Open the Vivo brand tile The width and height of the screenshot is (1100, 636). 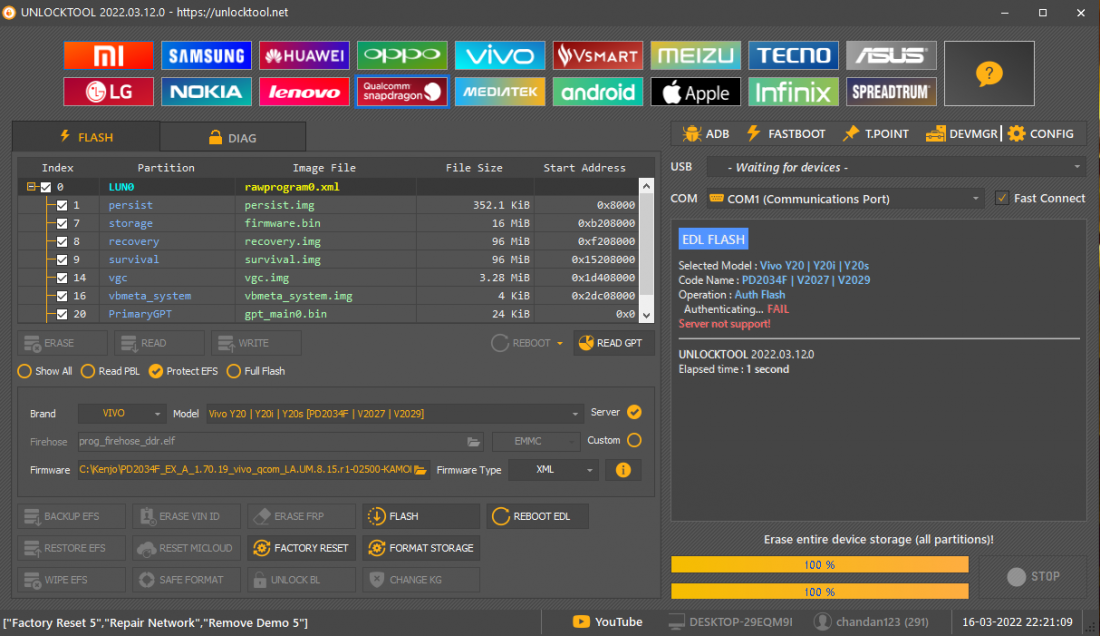point(499,55)
